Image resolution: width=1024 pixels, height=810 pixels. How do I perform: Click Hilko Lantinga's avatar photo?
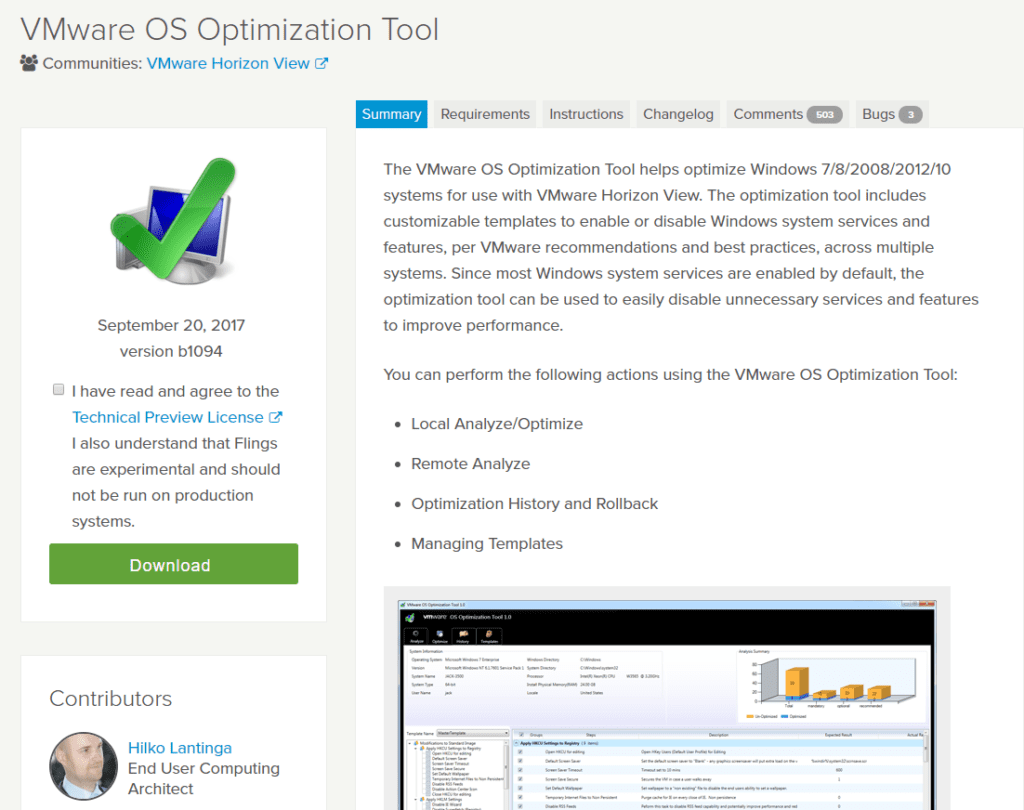pos(83,767)
